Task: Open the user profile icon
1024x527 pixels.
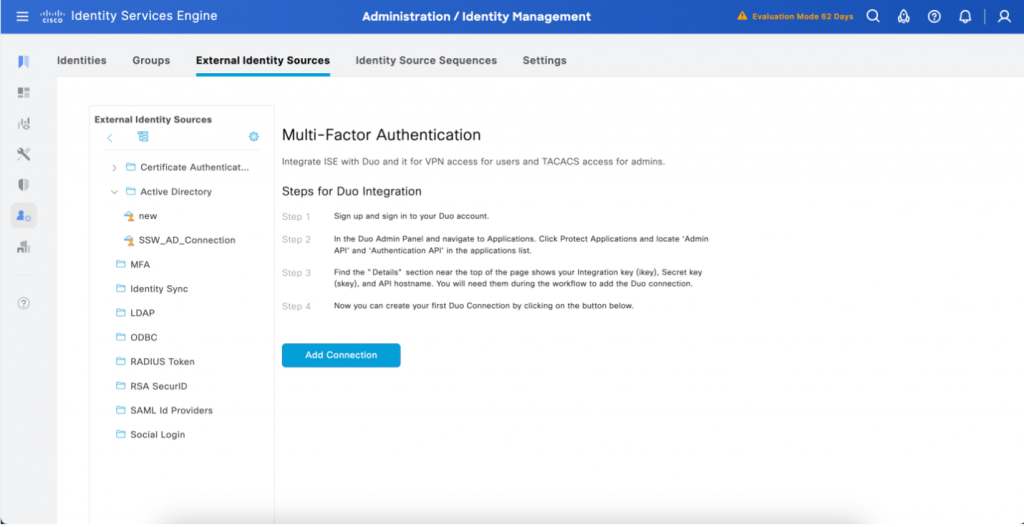Action: pos(1004,17)
